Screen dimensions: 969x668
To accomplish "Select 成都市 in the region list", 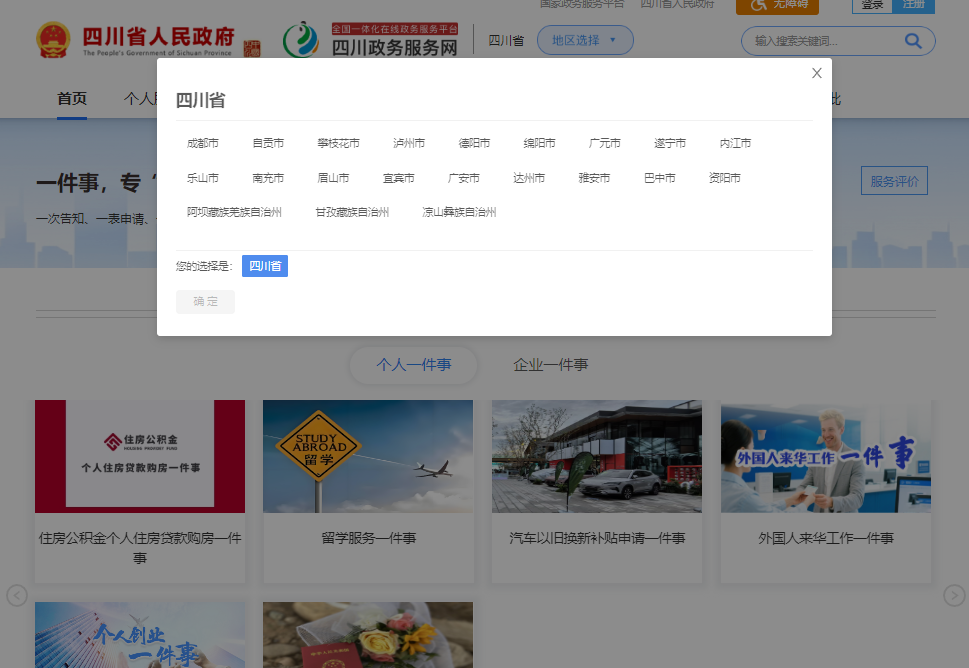I will 203,143.
